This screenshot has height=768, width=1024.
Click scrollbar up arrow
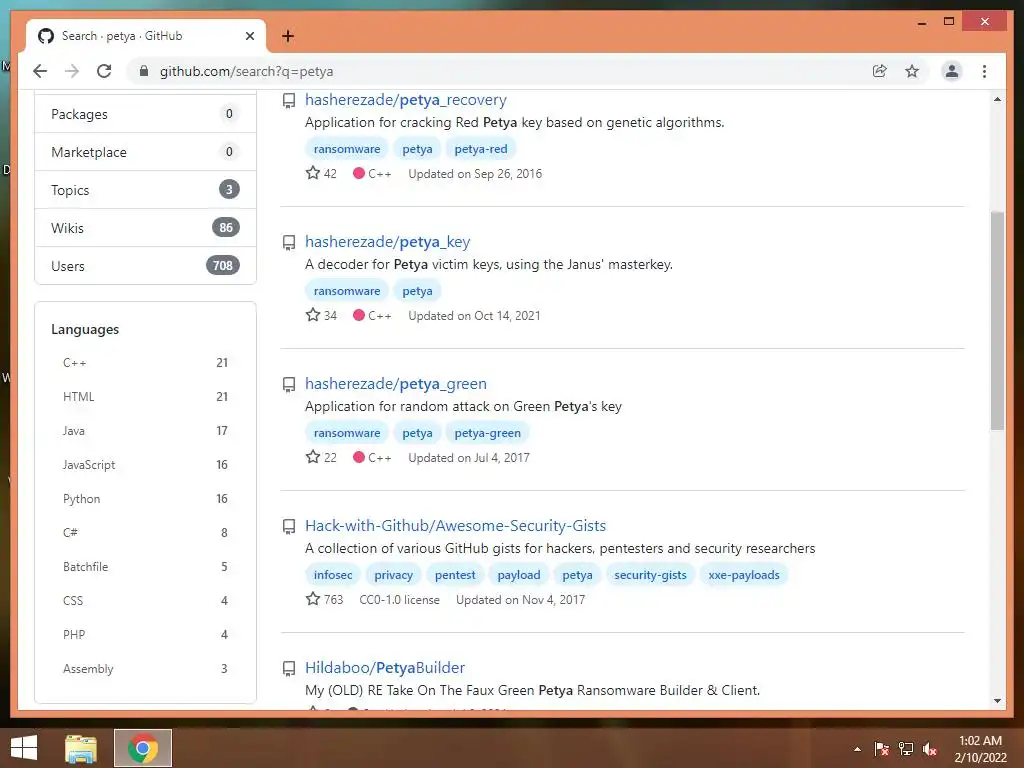(997, 99)
